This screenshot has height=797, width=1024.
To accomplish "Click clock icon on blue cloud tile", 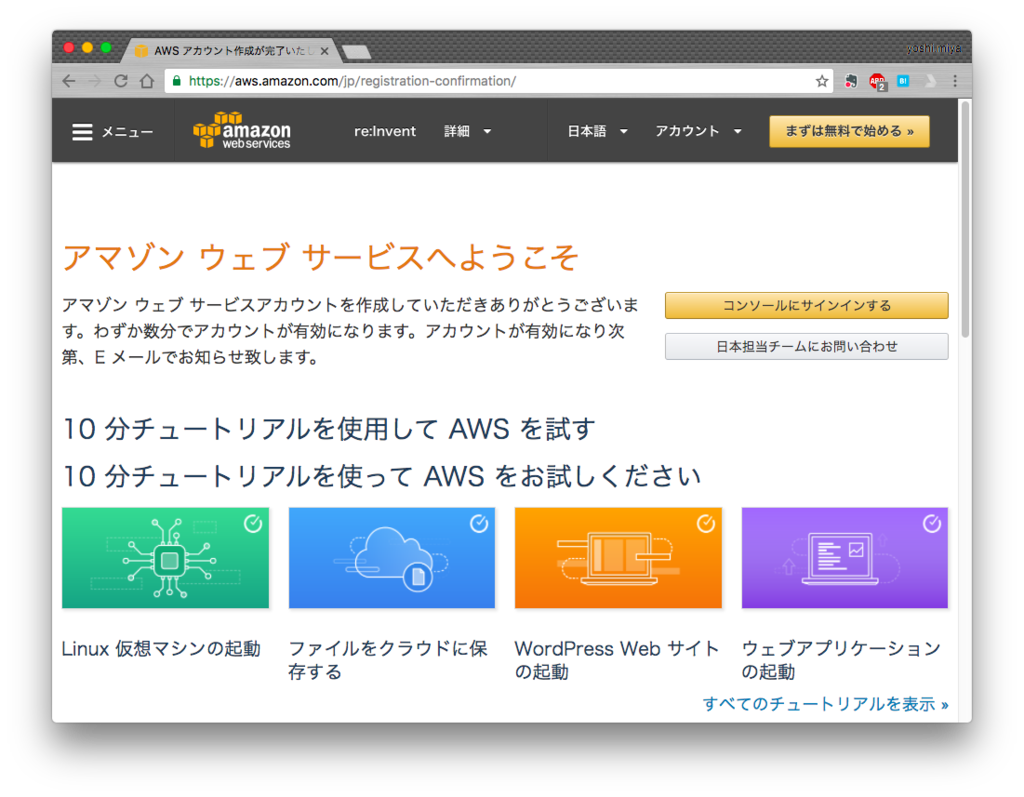I will click(x=479, y=523).
